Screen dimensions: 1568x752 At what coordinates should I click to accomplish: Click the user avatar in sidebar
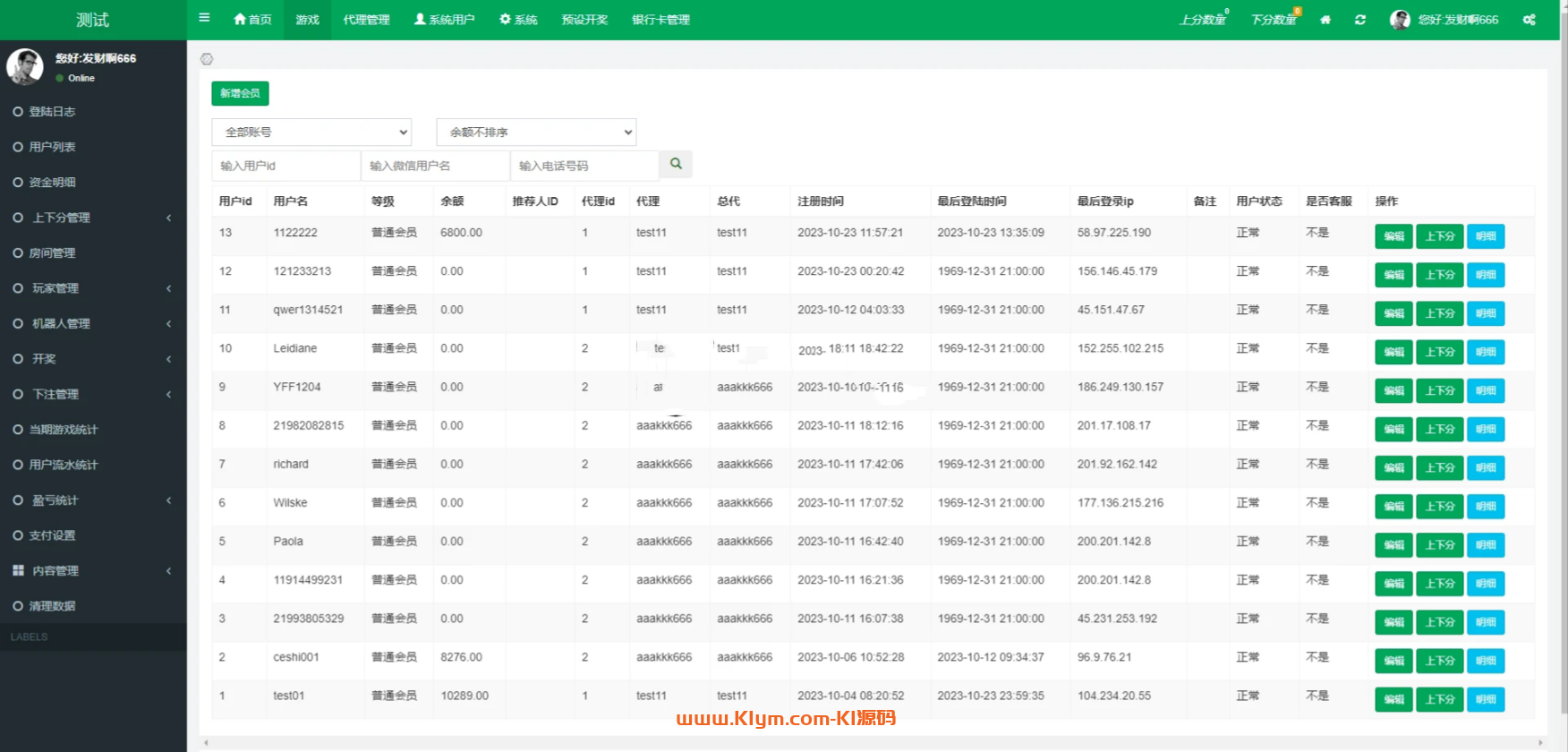point(25,66)
